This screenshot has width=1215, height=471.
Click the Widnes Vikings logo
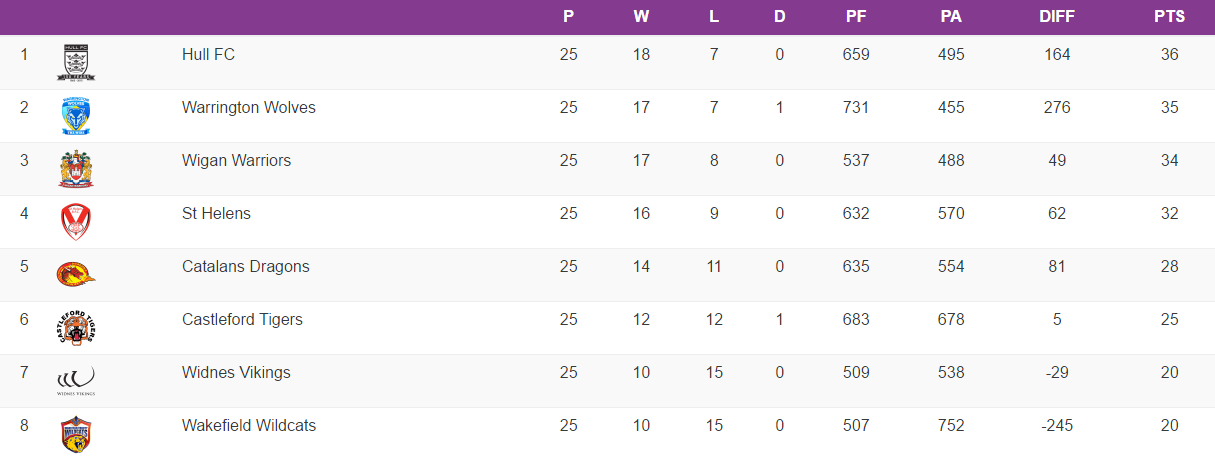click(x=76, y=380)
